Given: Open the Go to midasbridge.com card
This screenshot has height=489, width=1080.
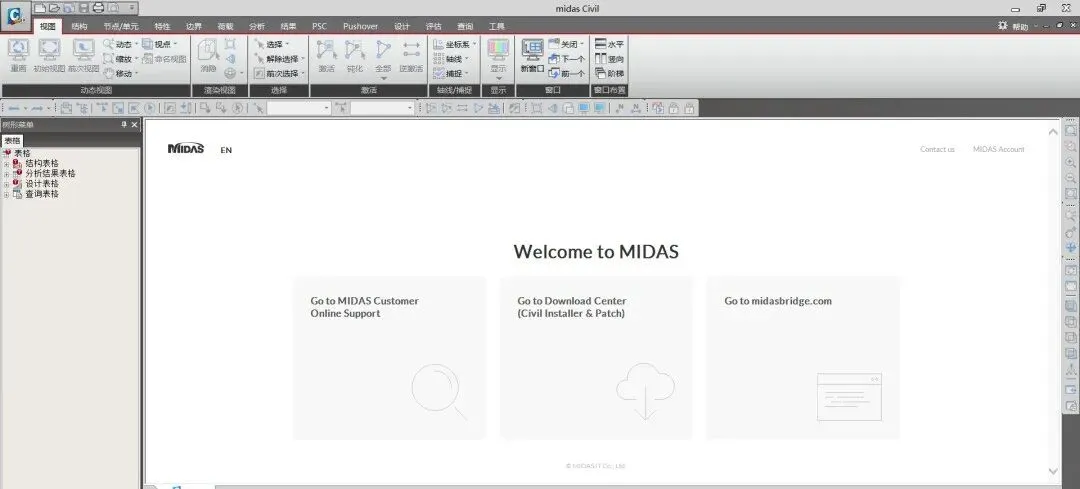Looking at the screenshot, I should (x=803, y=357).
